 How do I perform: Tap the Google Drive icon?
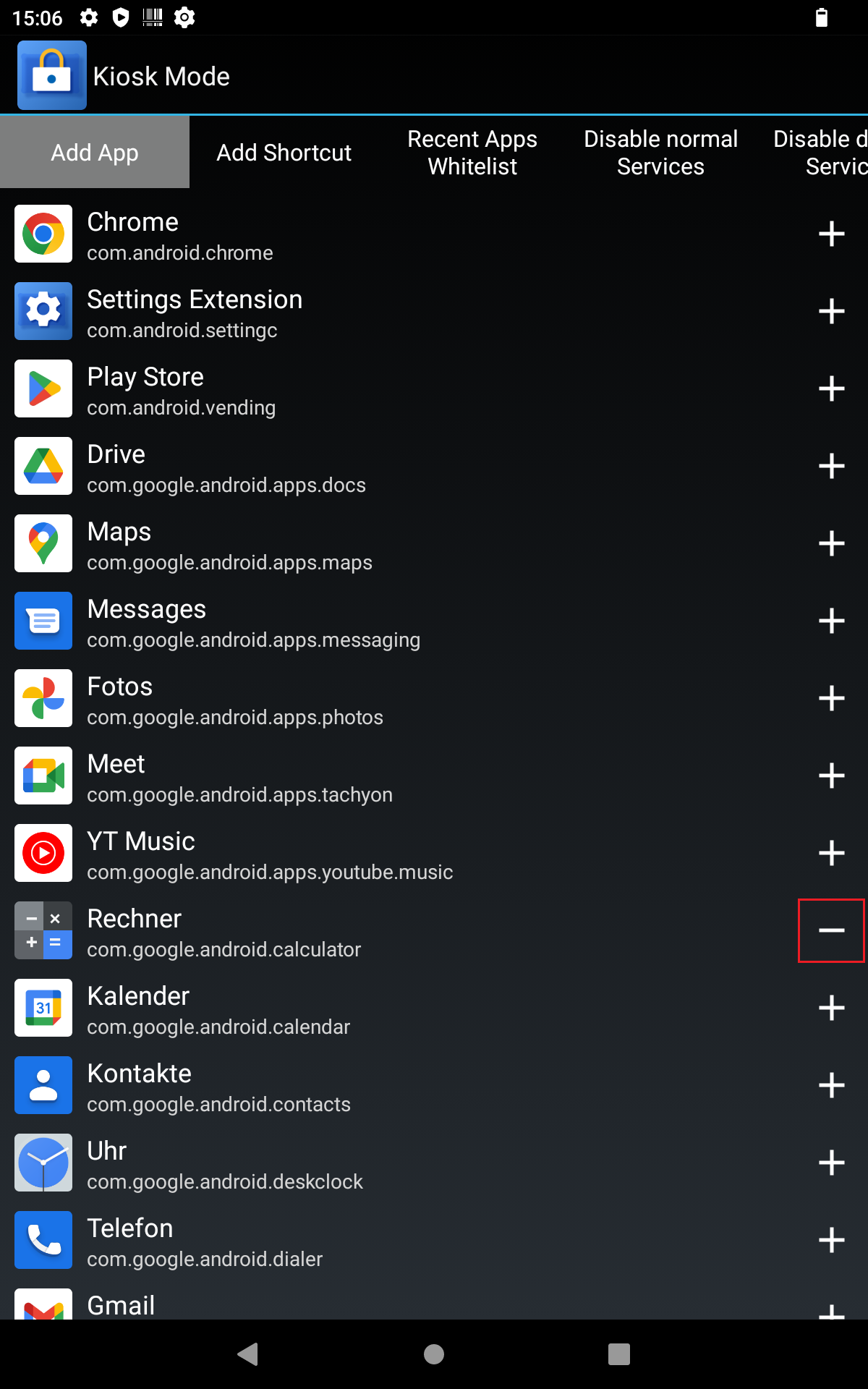[43, 466]
